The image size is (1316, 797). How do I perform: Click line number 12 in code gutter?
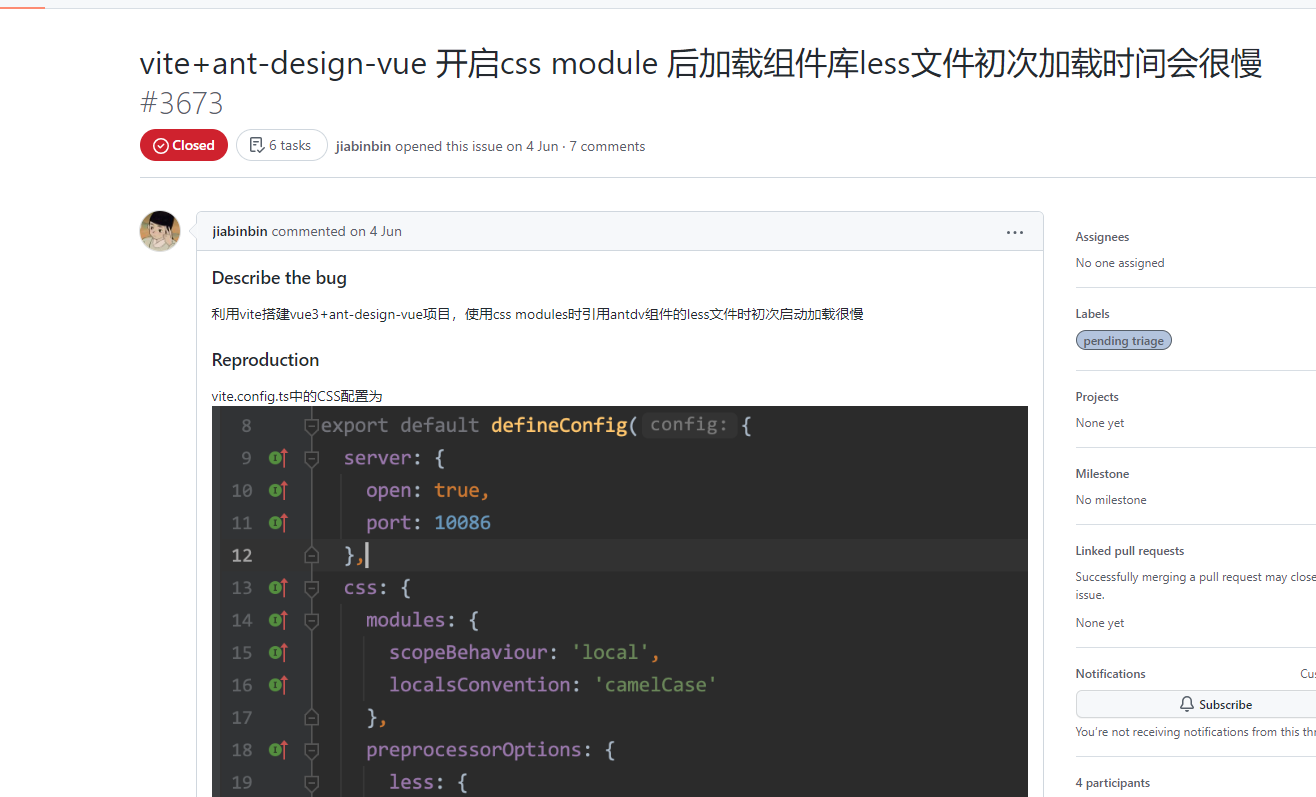click(242, 555)
